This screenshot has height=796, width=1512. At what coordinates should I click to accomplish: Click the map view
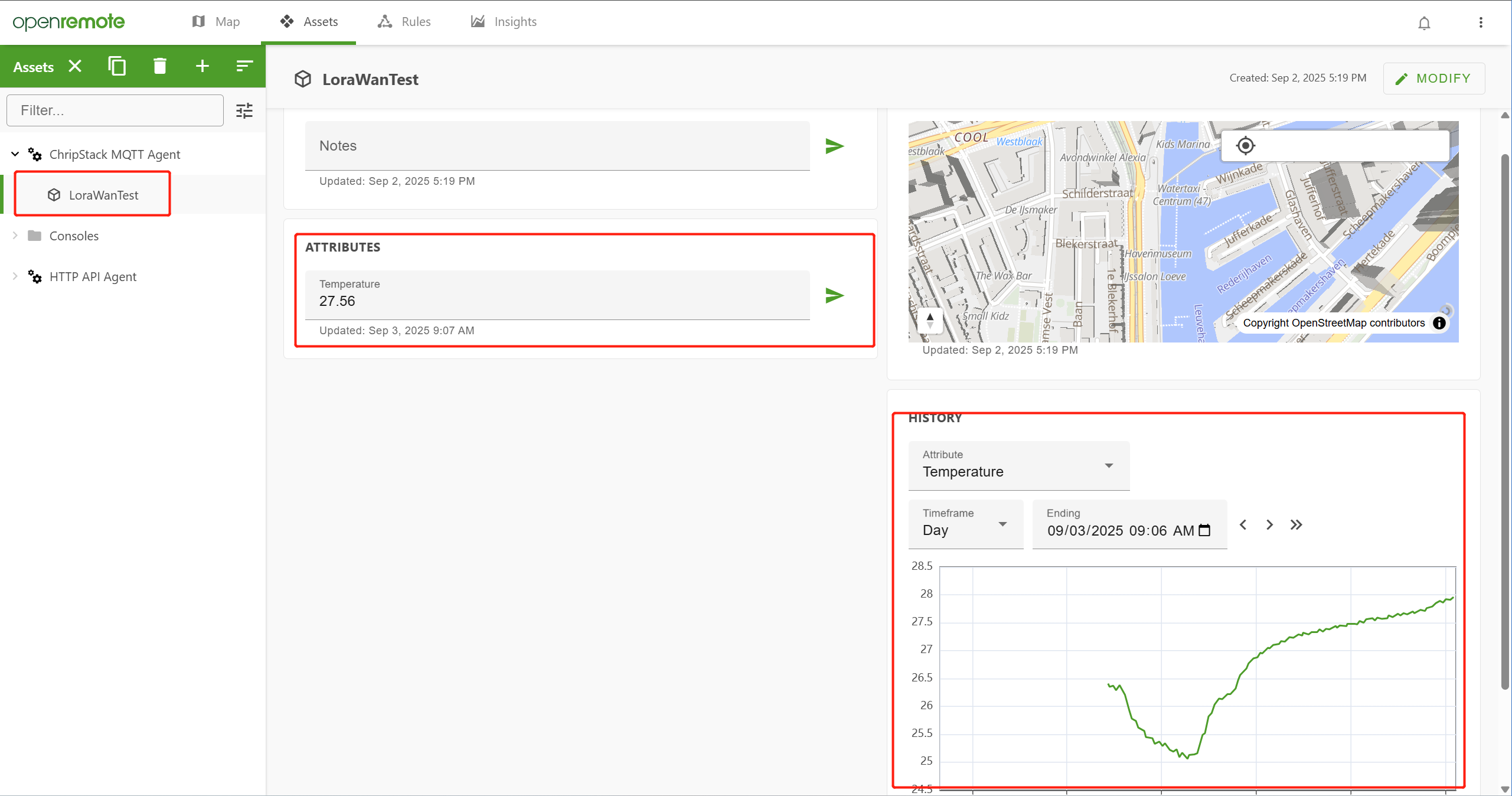[x=1183, y=231]
